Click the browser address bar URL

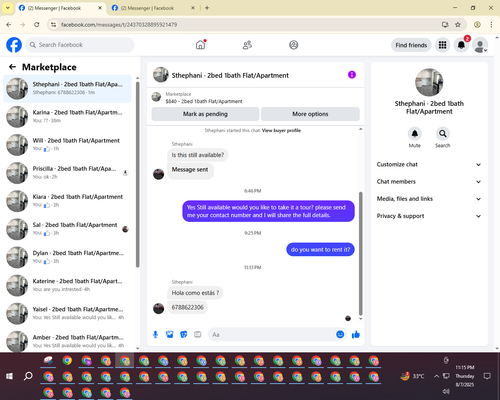click(119, 25)
